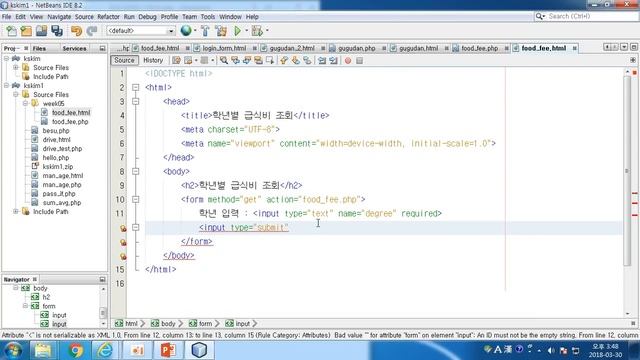This screenshot has height=360, width=640.
Task: Collapse the kskim project node
Action: tap(7, 59)
